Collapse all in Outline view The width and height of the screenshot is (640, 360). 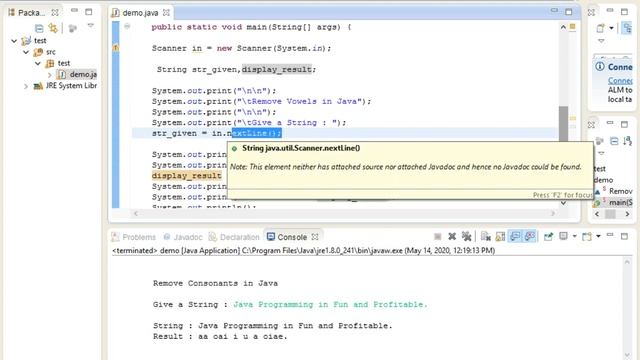point(614,141)
